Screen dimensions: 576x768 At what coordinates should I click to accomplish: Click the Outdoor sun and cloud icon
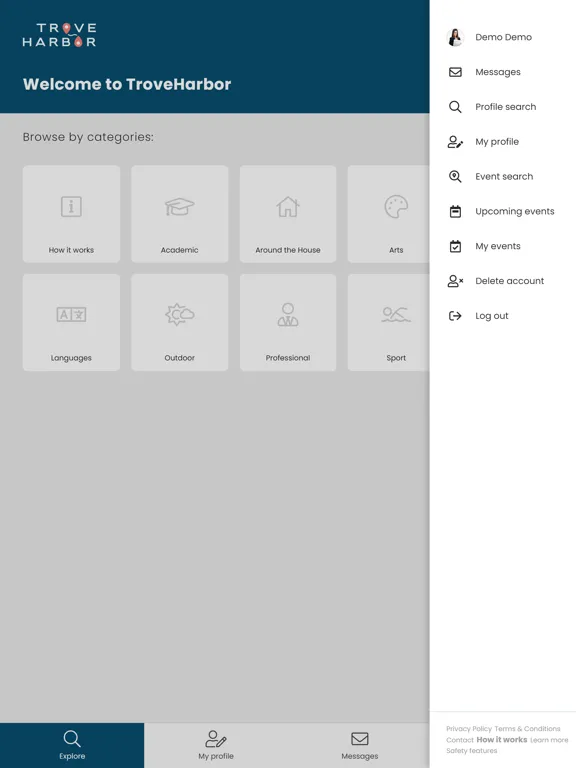click(x=179, y=314)
